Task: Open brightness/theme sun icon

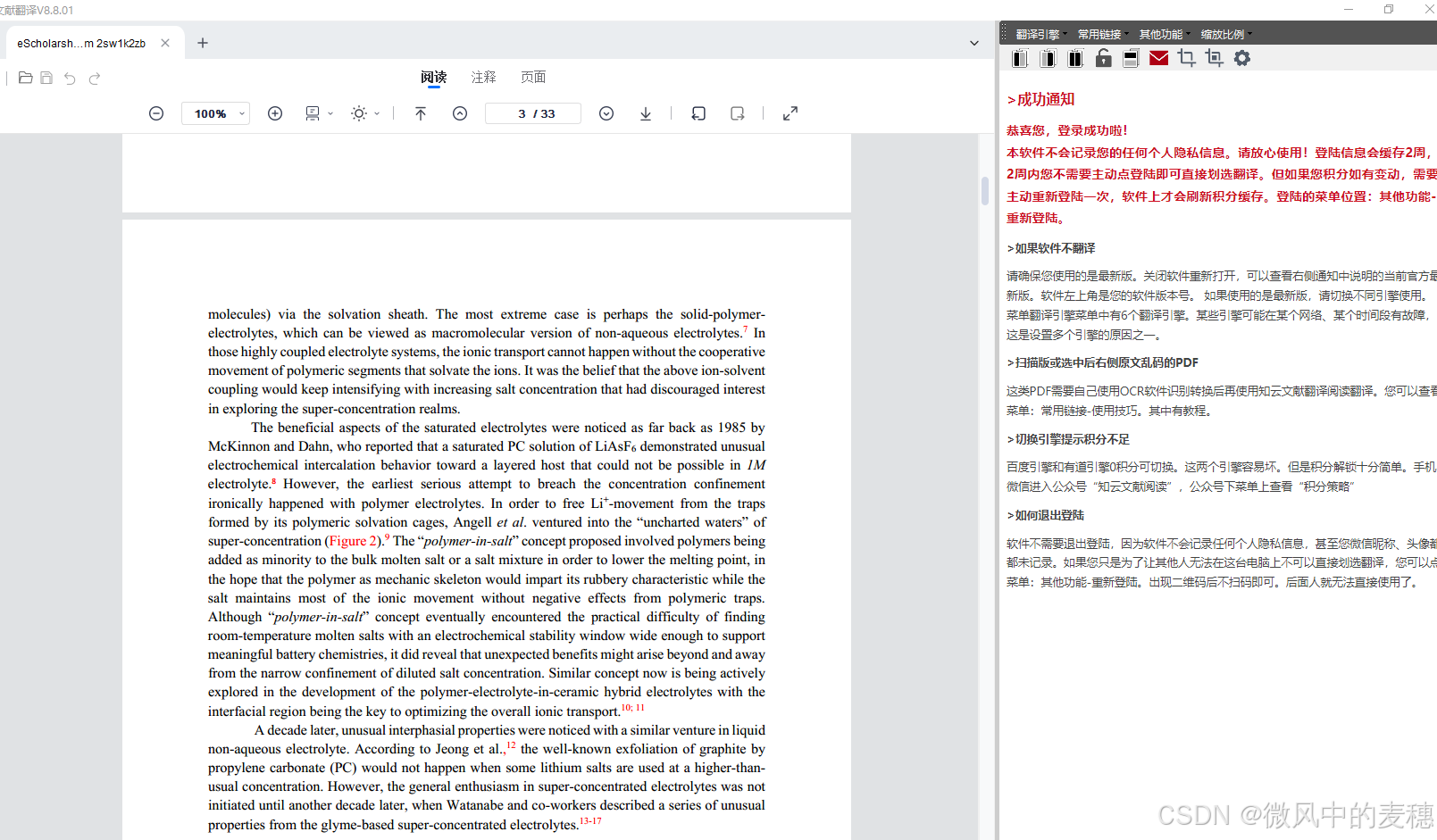Action: click(359, 113)
